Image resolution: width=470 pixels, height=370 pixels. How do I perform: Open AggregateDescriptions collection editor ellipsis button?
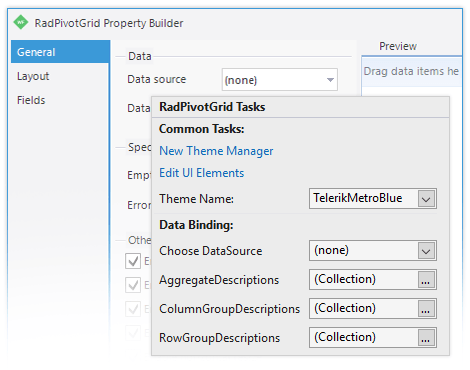coord(426,279)
